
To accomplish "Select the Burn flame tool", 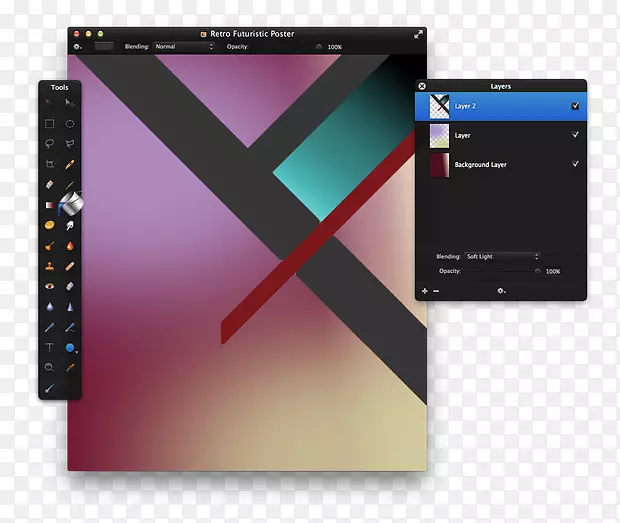I will tap(70, 246).
